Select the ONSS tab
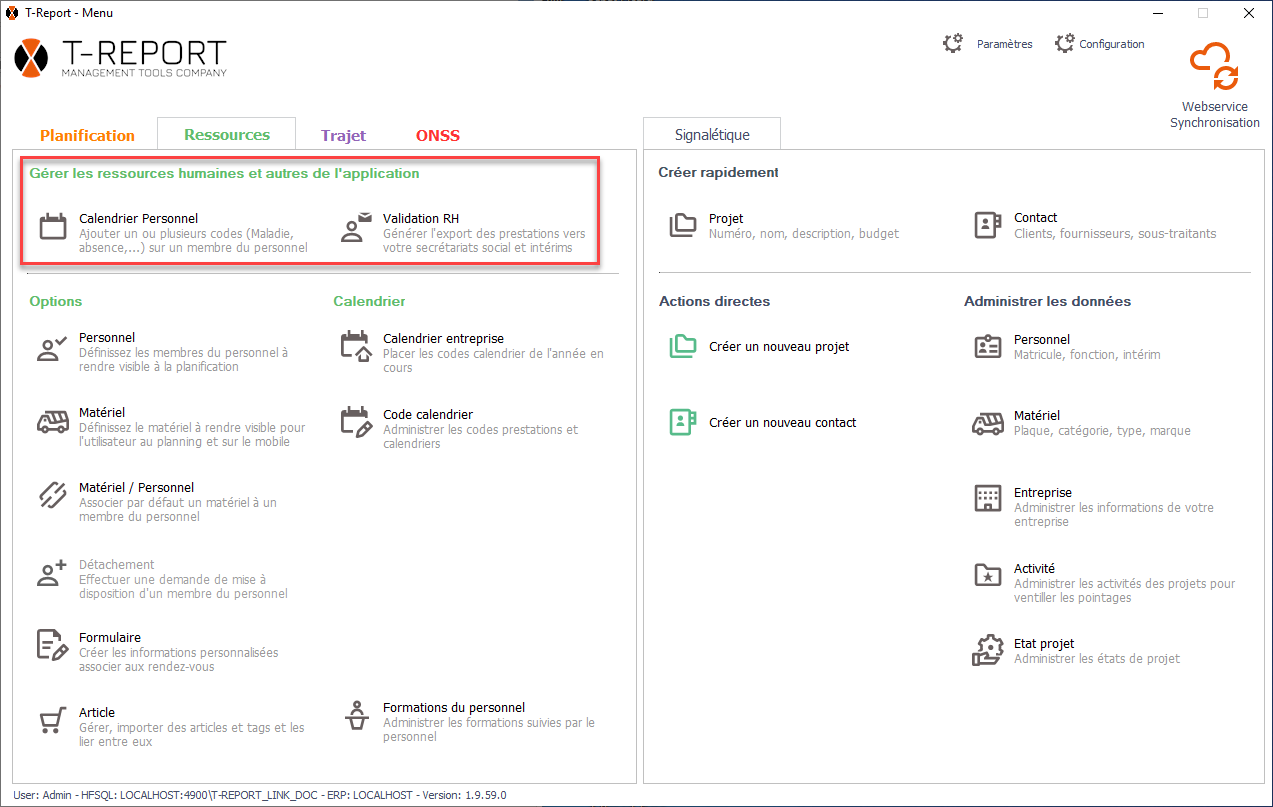This screenshot has height=807, width=1273. click(438, 135)
